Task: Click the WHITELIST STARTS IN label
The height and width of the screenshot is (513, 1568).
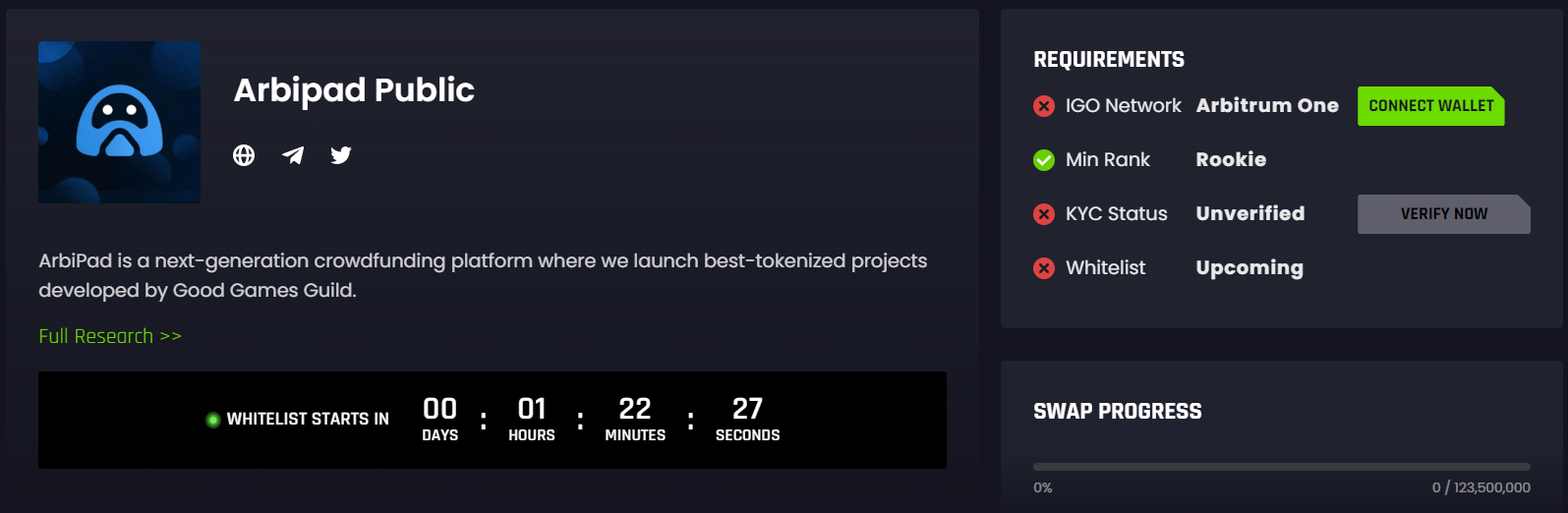Action: pos(308,420)
